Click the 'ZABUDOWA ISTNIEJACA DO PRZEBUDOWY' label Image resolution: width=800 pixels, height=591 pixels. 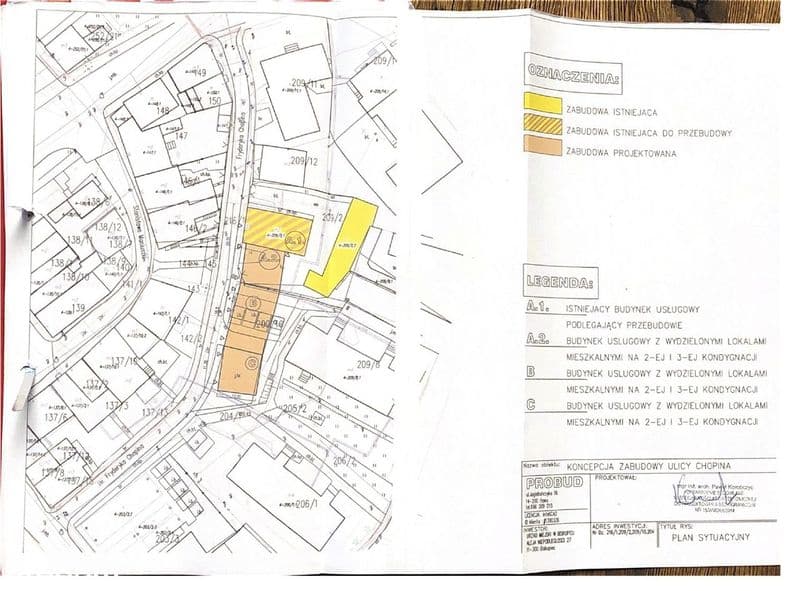click(649, 132)
